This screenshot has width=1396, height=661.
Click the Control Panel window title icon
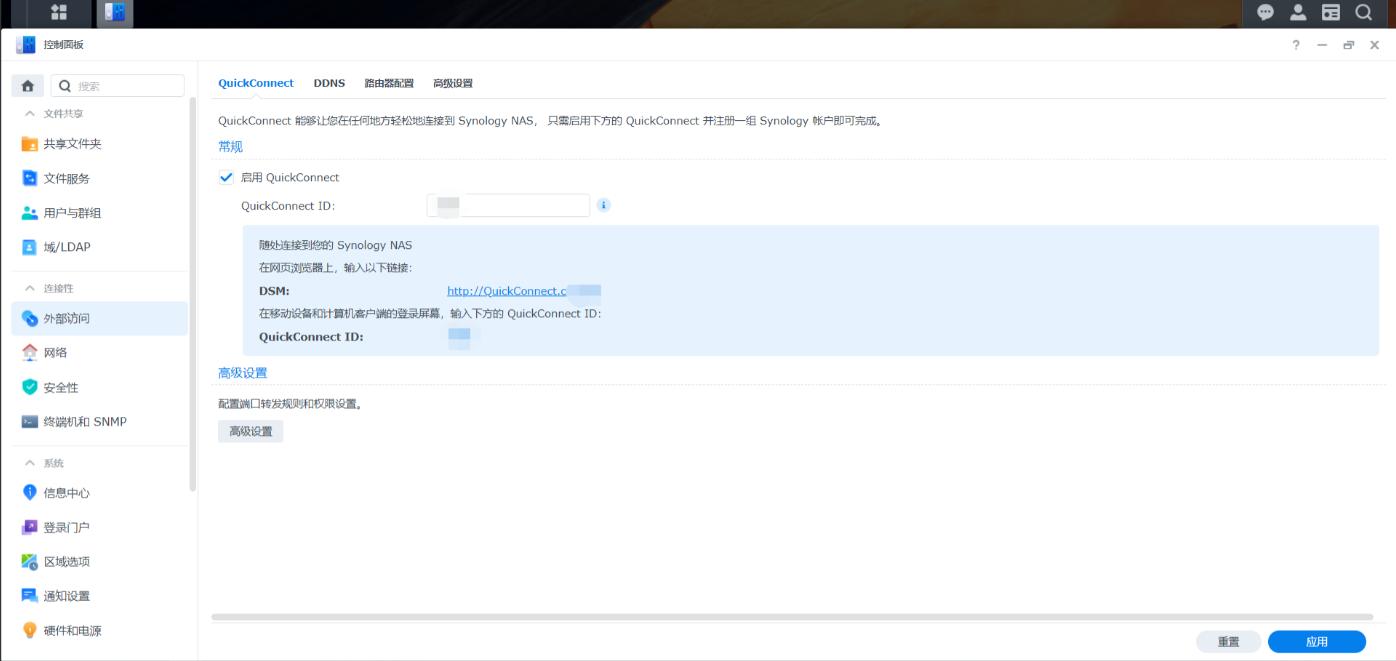(x=26, y=45)
